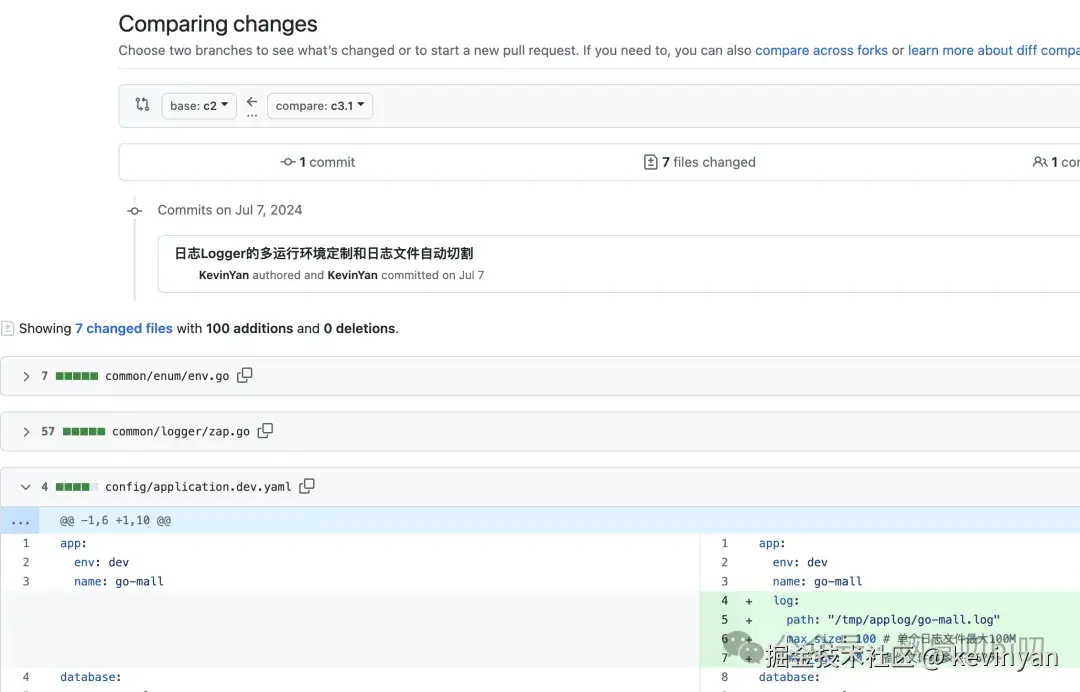Open the base: c2 branch dropdown
The width and height of the screenshot is (1080, 692).
(x=199, y=106)
